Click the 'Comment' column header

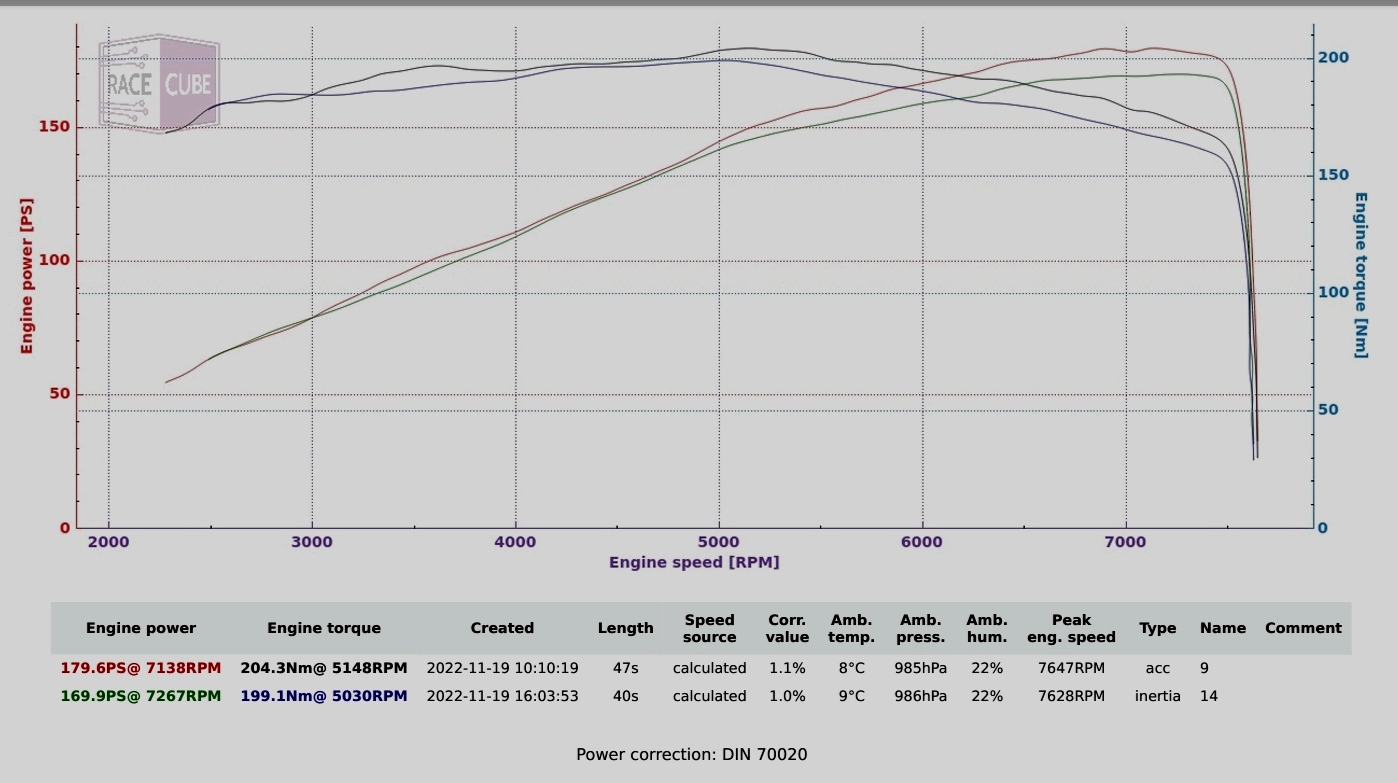[x=1303, y=628]
